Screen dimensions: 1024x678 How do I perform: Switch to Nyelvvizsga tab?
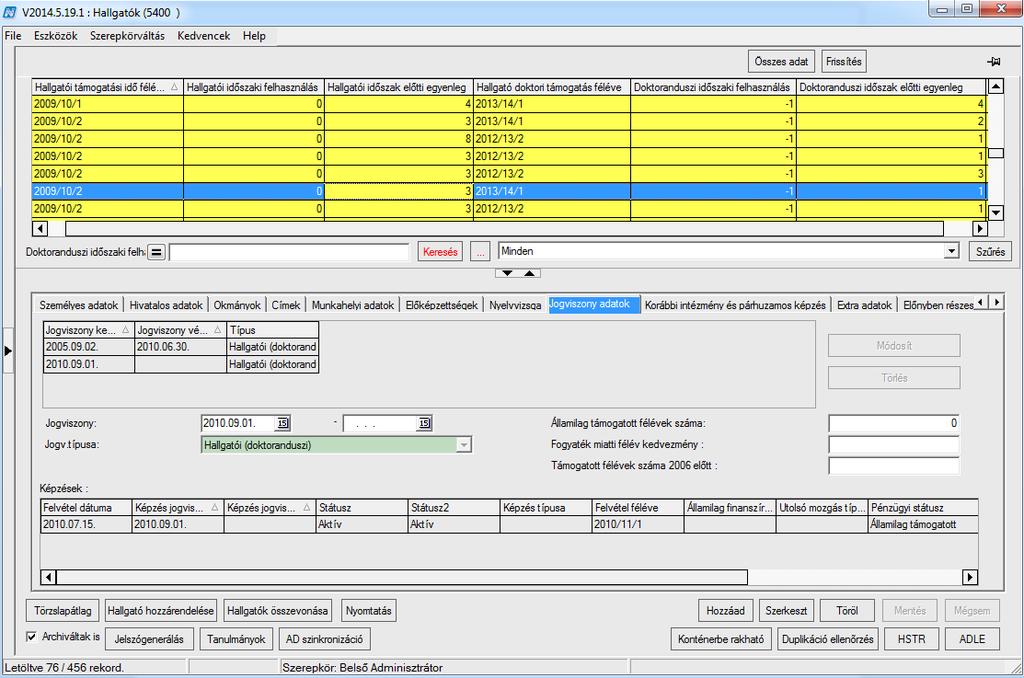[515, 305]
